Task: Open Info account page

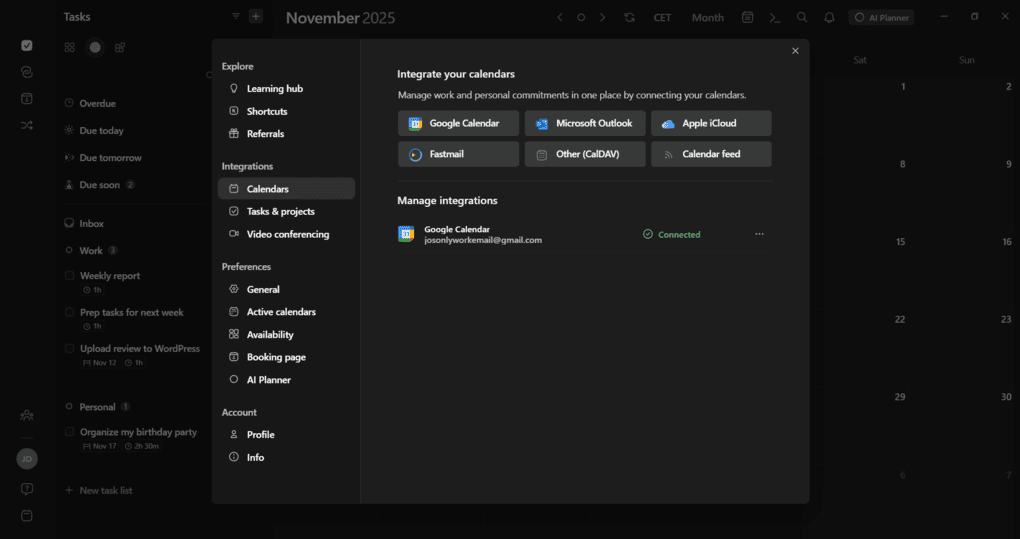Action: coord(286,457)
